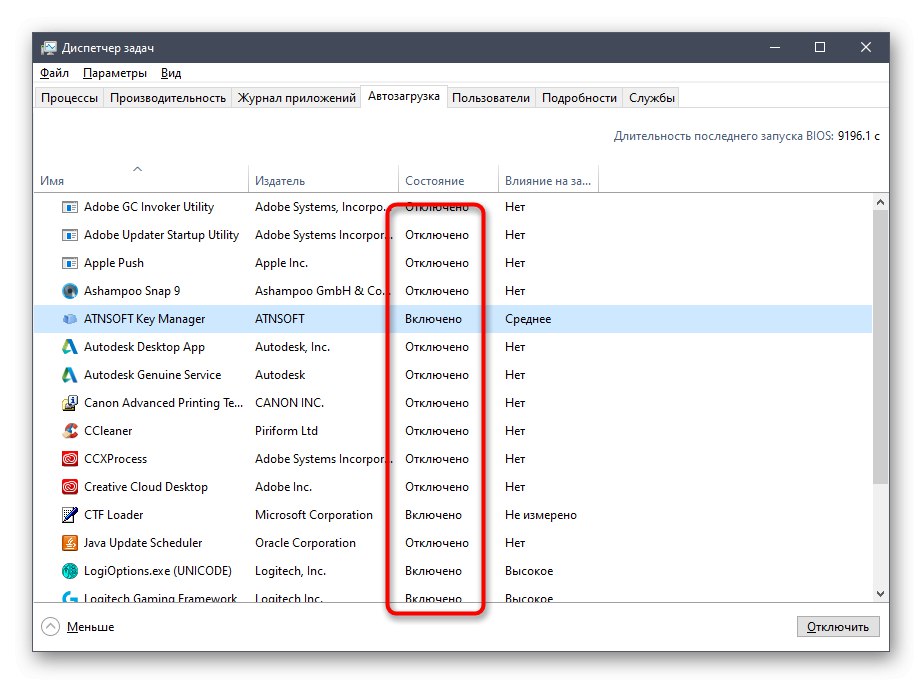Click the Task Manager title bar icon

pos(49,48)
